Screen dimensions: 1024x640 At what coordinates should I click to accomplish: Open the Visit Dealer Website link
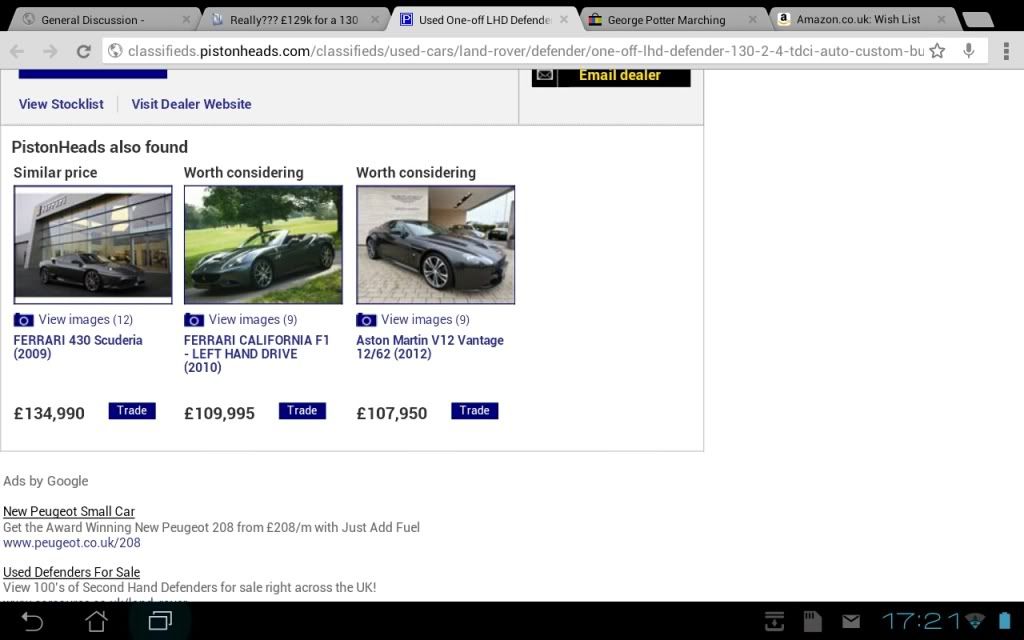tap(191, 104)
